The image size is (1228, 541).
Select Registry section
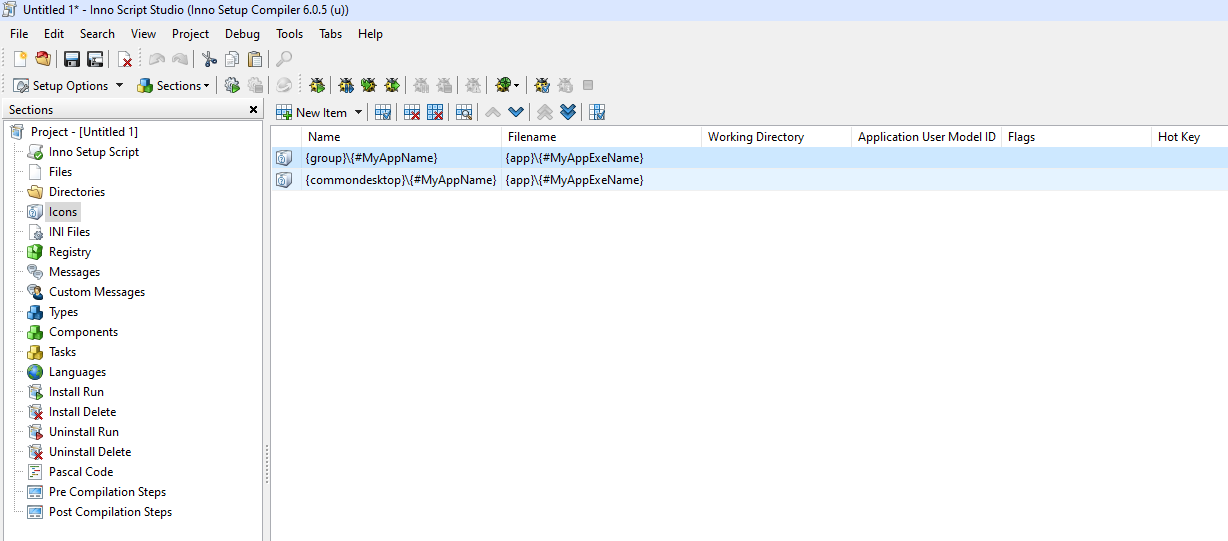tap(70, 252)
